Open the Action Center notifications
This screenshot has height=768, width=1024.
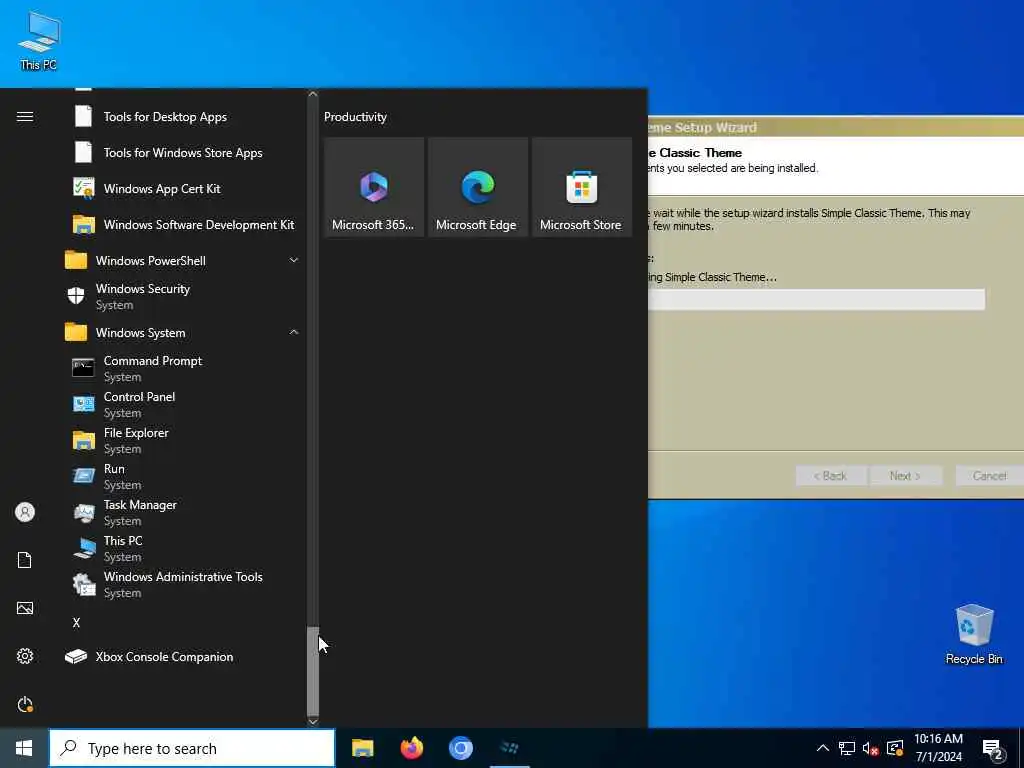(993, 748)
